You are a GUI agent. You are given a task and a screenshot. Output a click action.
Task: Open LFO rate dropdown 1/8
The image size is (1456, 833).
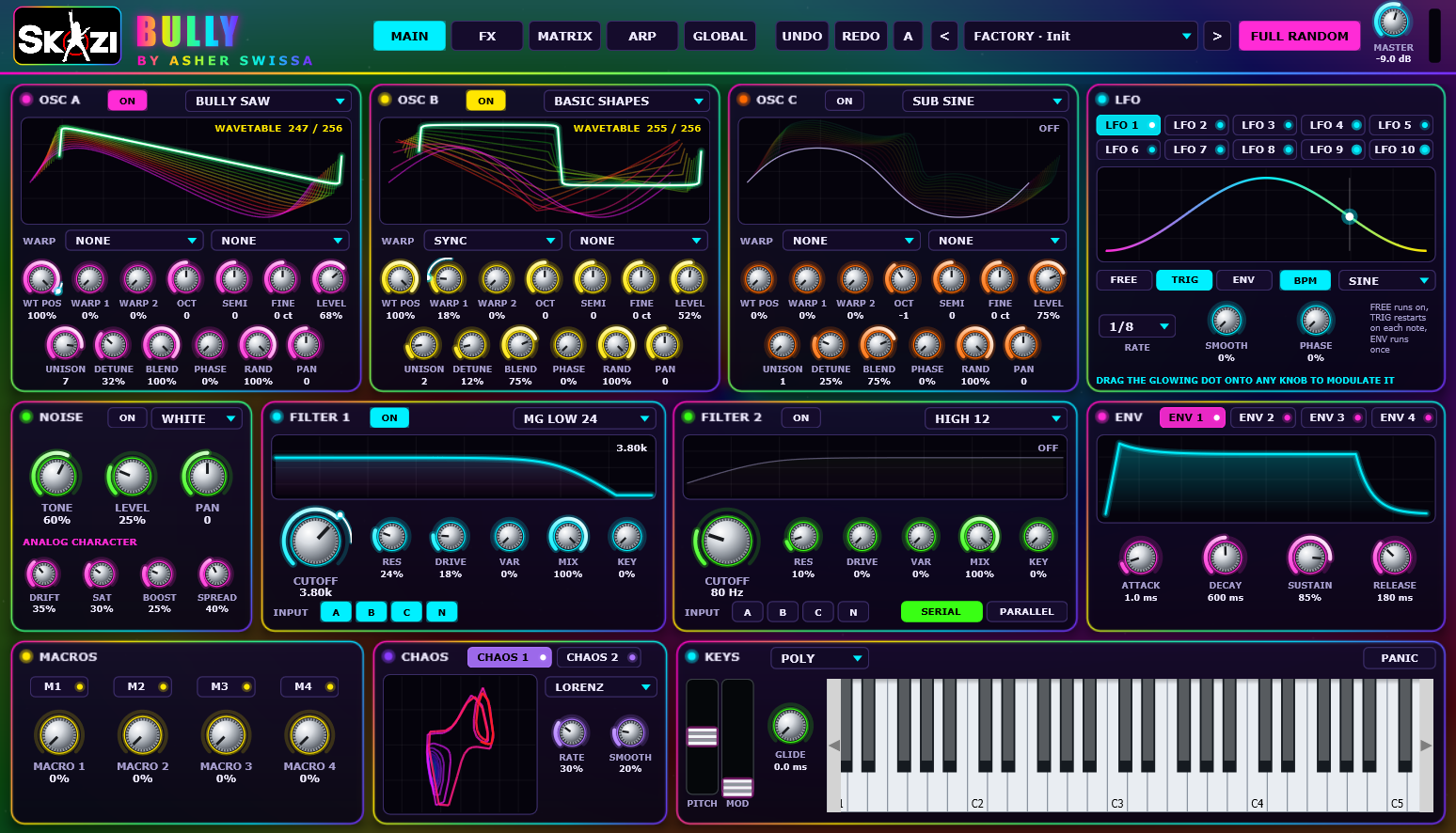click(x=1137, y=326)
